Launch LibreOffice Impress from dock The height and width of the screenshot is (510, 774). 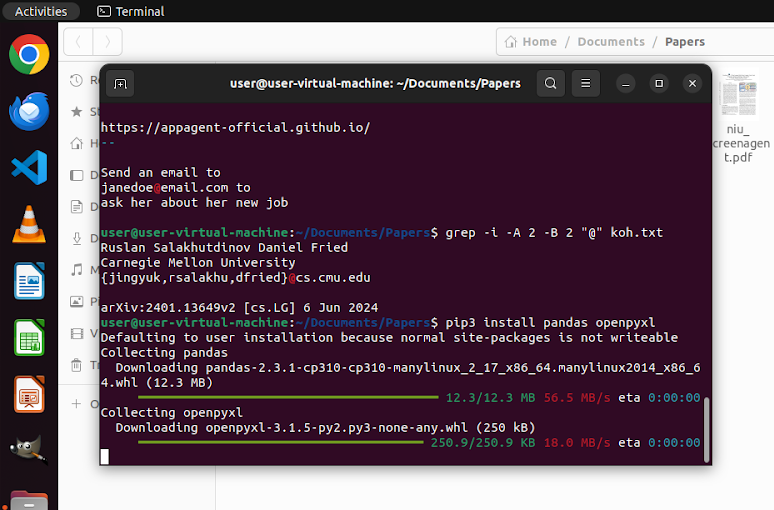[29, 395]
